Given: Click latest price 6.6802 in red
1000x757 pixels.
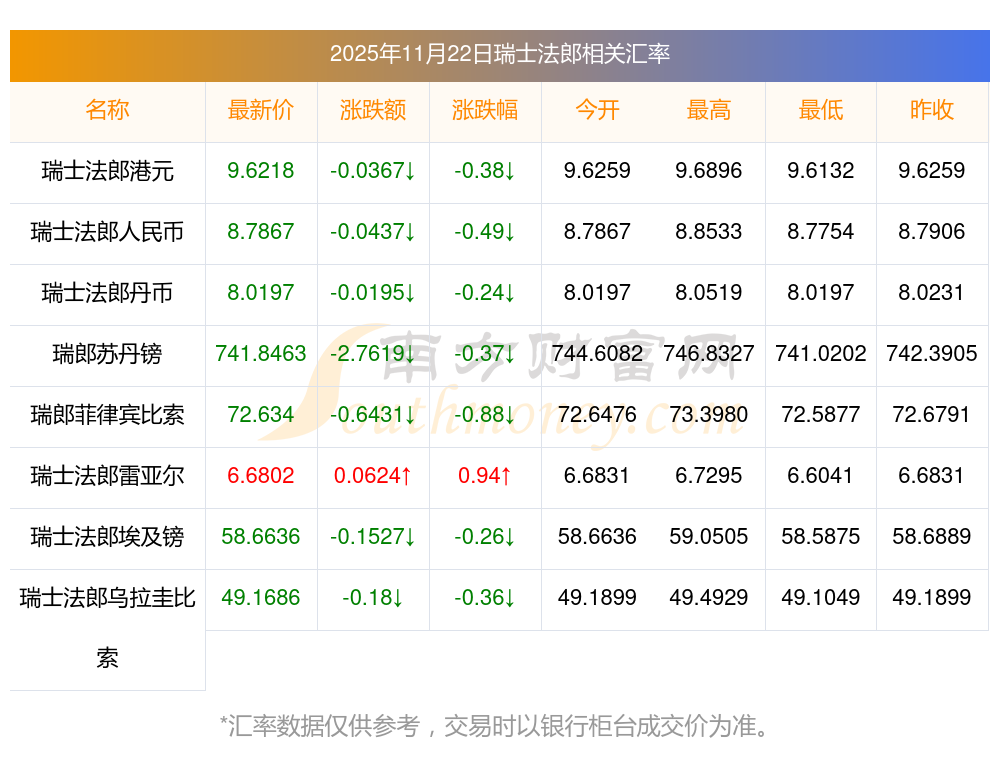Looking at the screenshot, I should coord(261,475).
